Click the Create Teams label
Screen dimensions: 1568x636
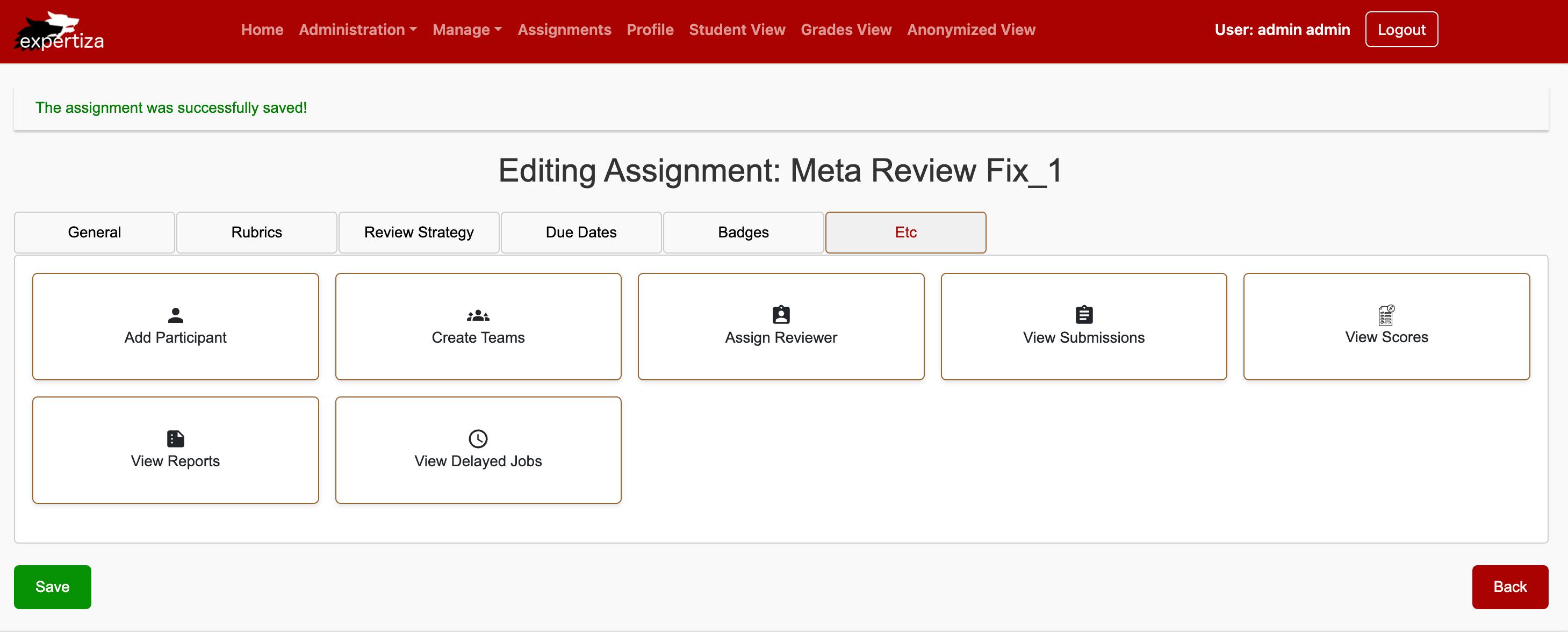[478, 338]
